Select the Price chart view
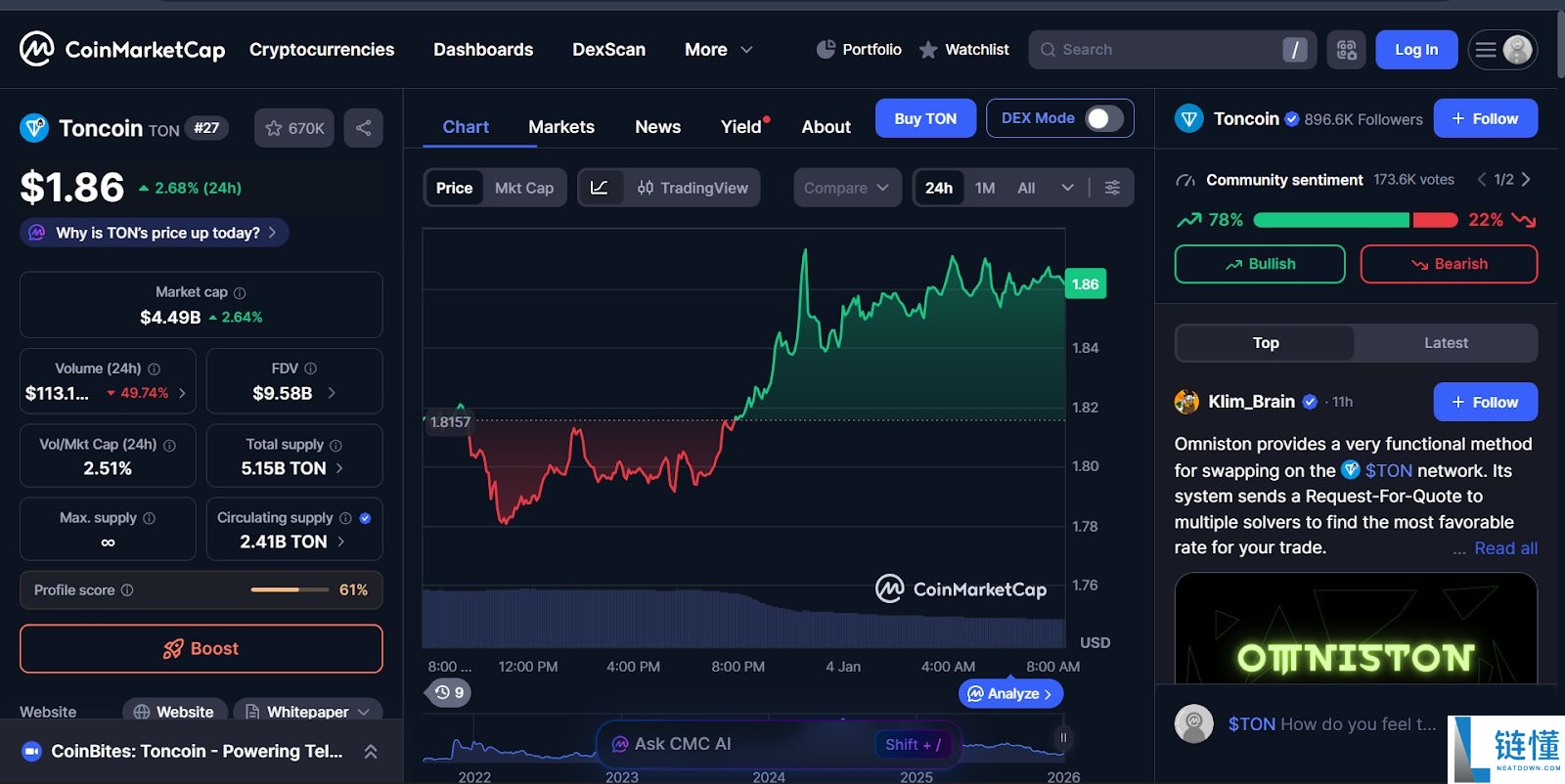 click(x=454, y=188)
